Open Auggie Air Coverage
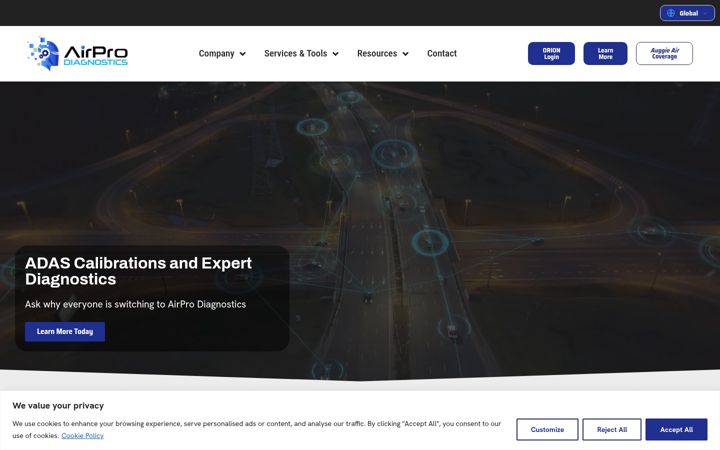 point(664,54)
